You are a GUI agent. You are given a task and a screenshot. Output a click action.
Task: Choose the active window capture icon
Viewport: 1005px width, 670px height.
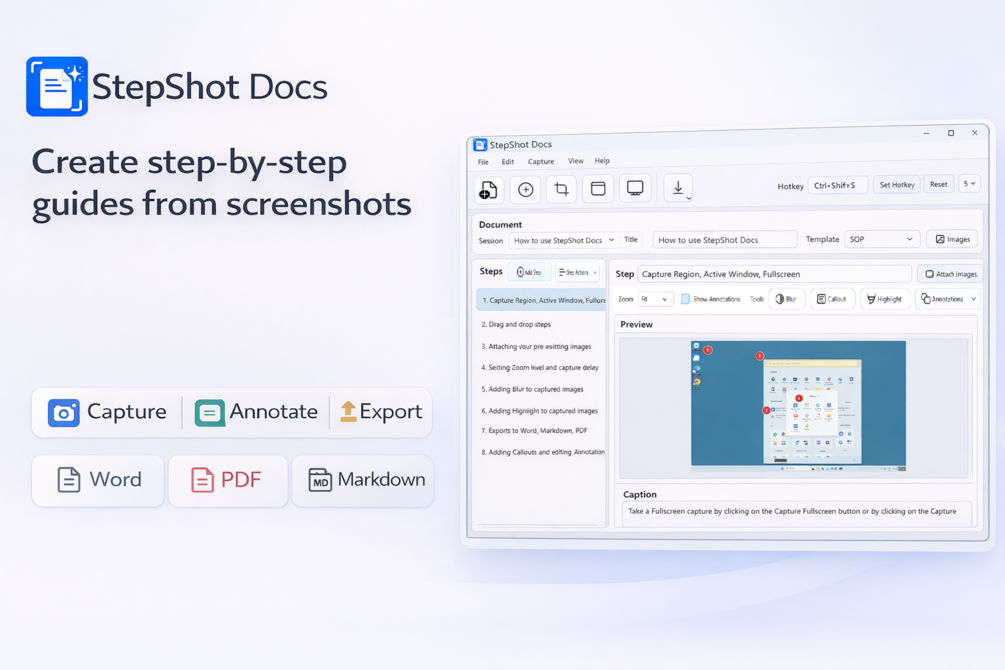pos(598,188)
